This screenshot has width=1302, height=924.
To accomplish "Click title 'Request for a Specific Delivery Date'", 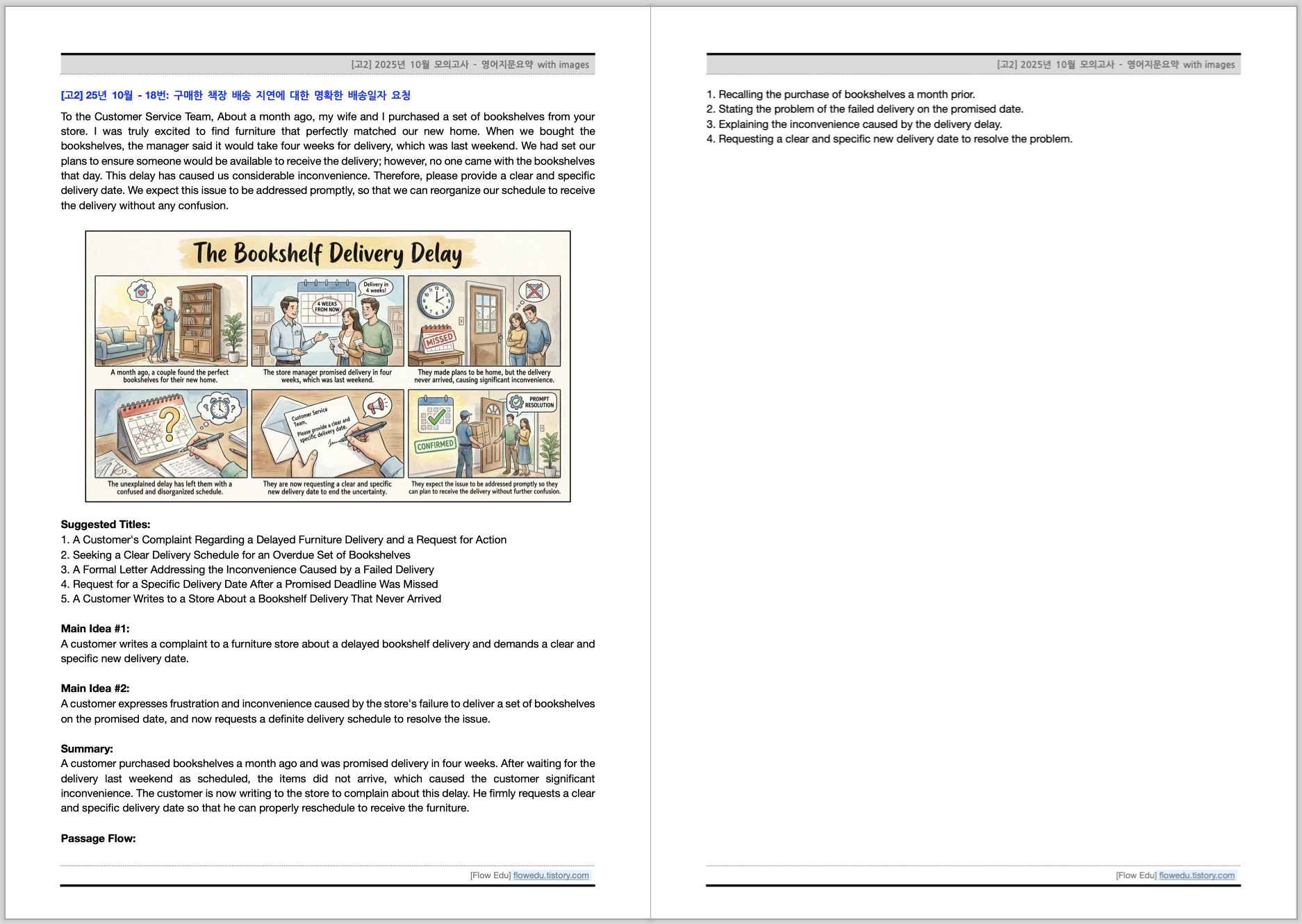I will pyautogui.click(x=160, y=584).
